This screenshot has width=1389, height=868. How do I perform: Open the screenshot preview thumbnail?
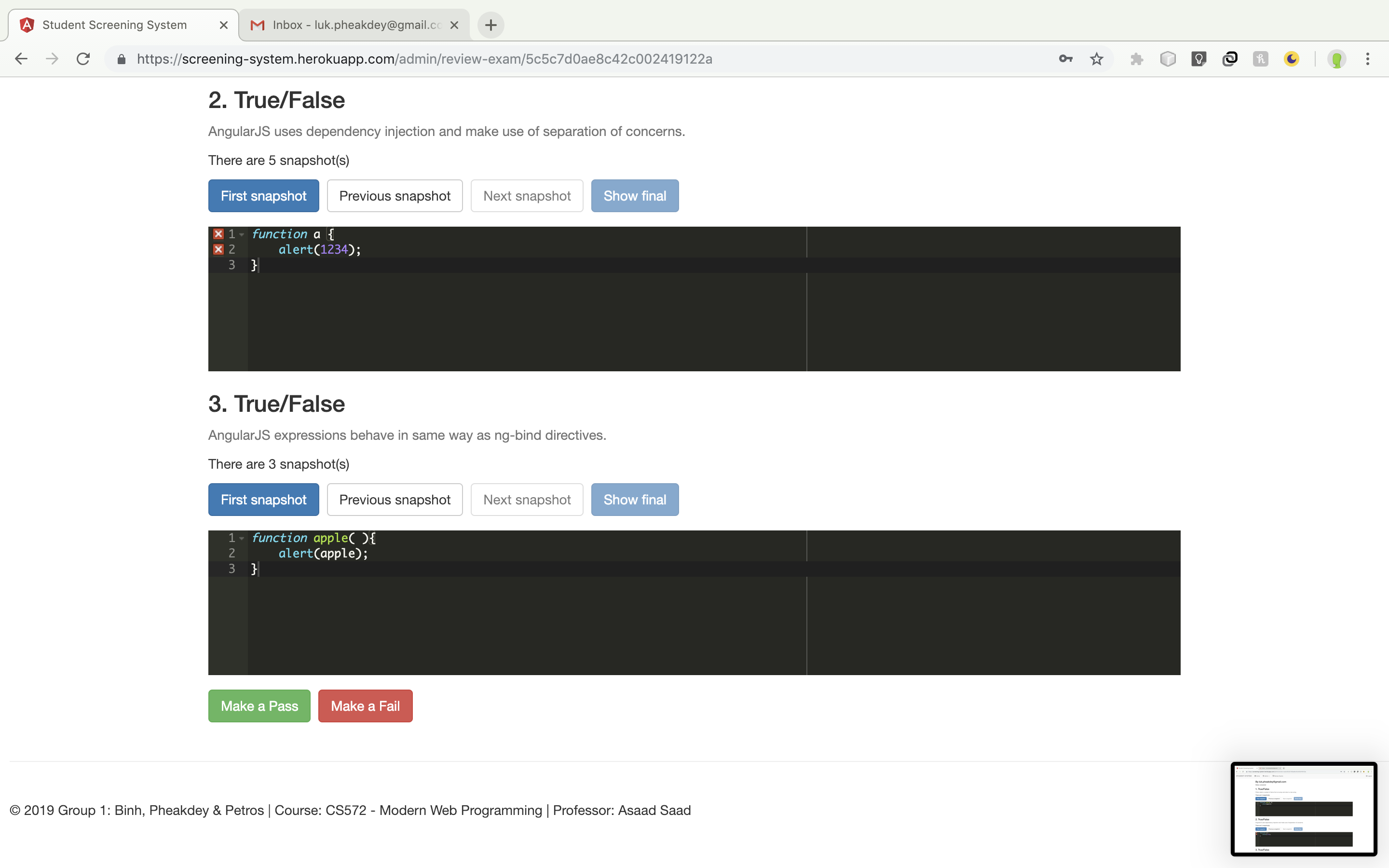[x=1304, y=808]
